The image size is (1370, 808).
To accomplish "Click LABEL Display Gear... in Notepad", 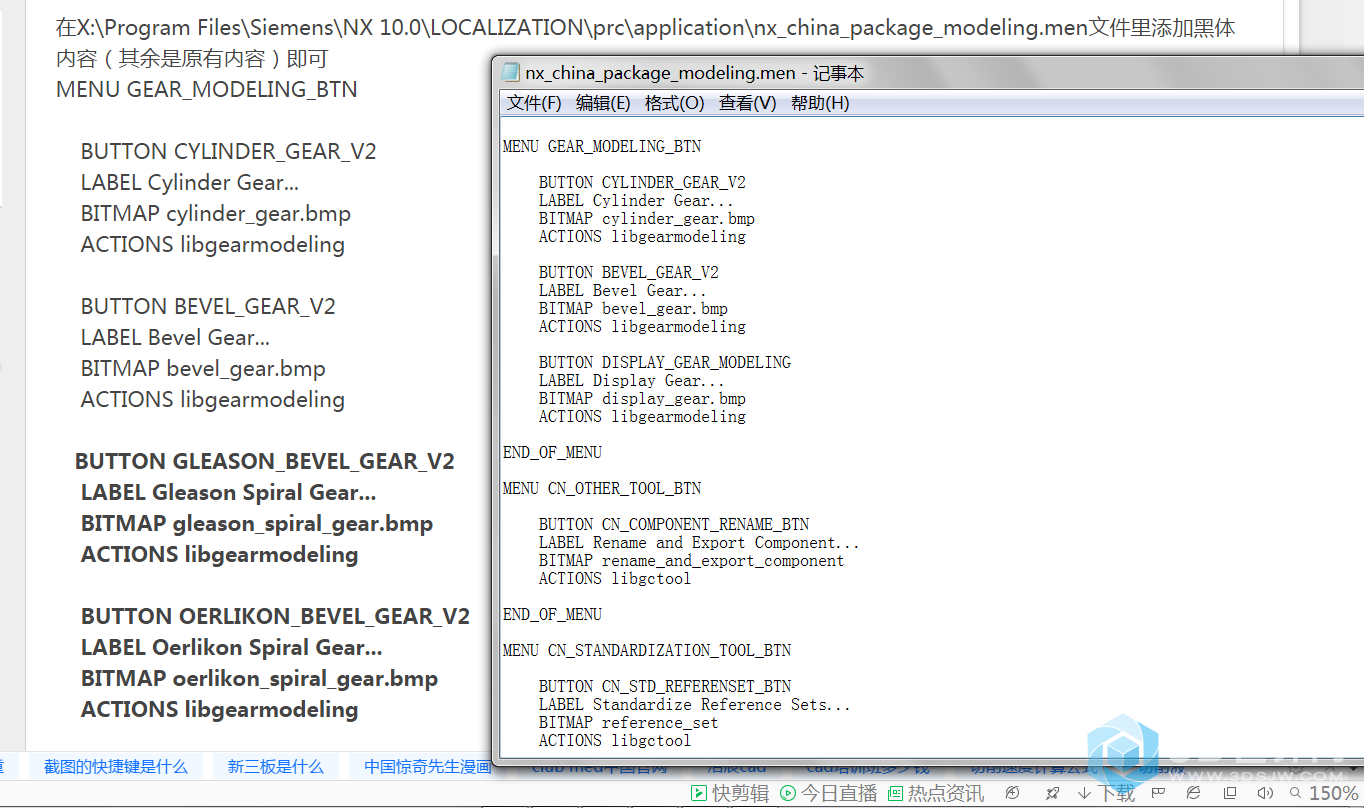I will pyautogui.click(x=632, y=380).
